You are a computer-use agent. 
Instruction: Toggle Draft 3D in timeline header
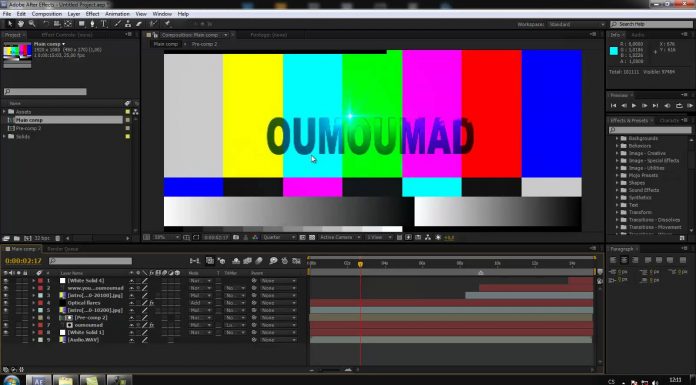click(221, 261)
